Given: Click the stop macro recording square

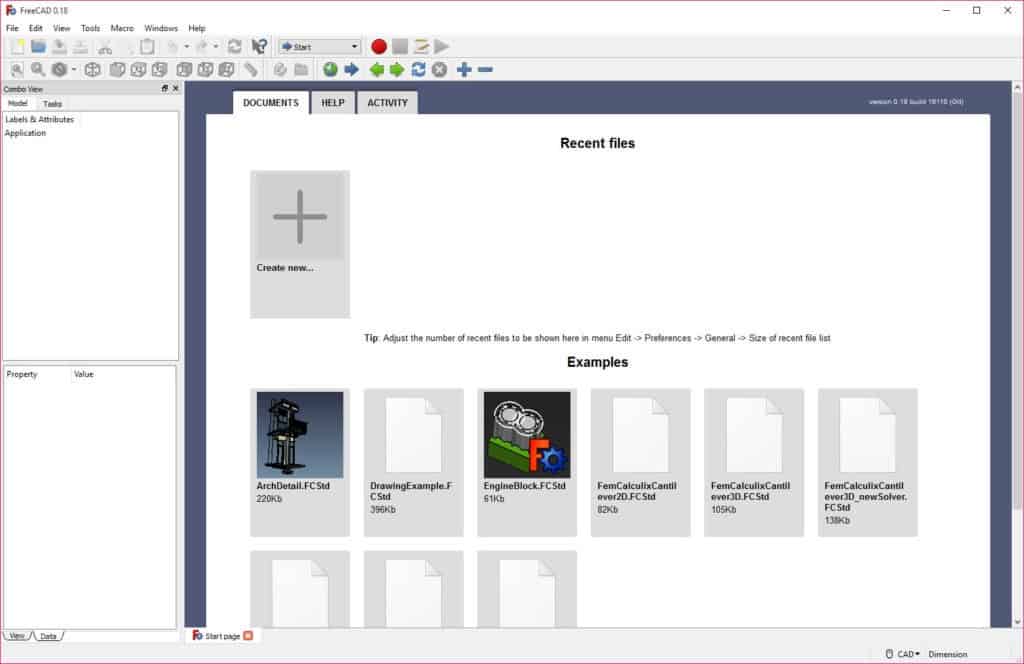Looking at the screenshot, I should [400, 46].
